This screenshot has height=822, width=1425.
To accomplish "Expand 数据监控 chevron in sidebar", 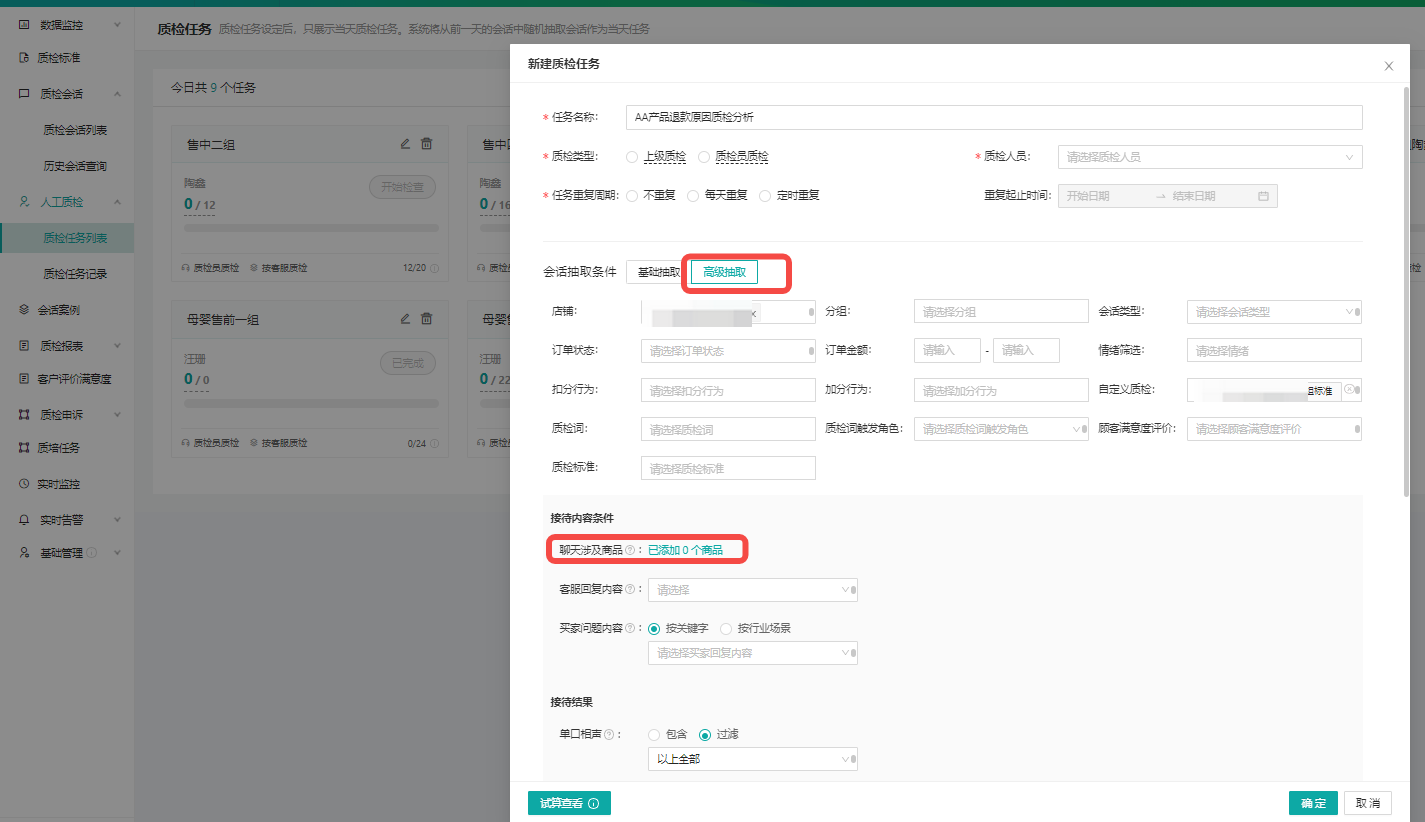I will pos(117,24).
